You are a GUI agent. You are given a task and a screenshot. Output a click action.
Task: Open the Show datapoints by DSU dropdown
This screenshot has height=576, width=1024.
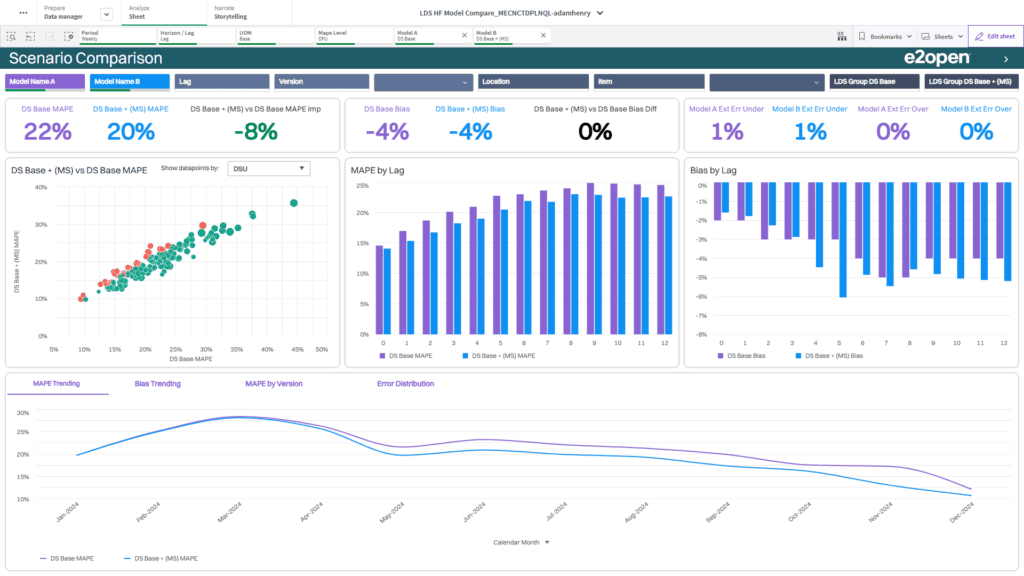268,169
